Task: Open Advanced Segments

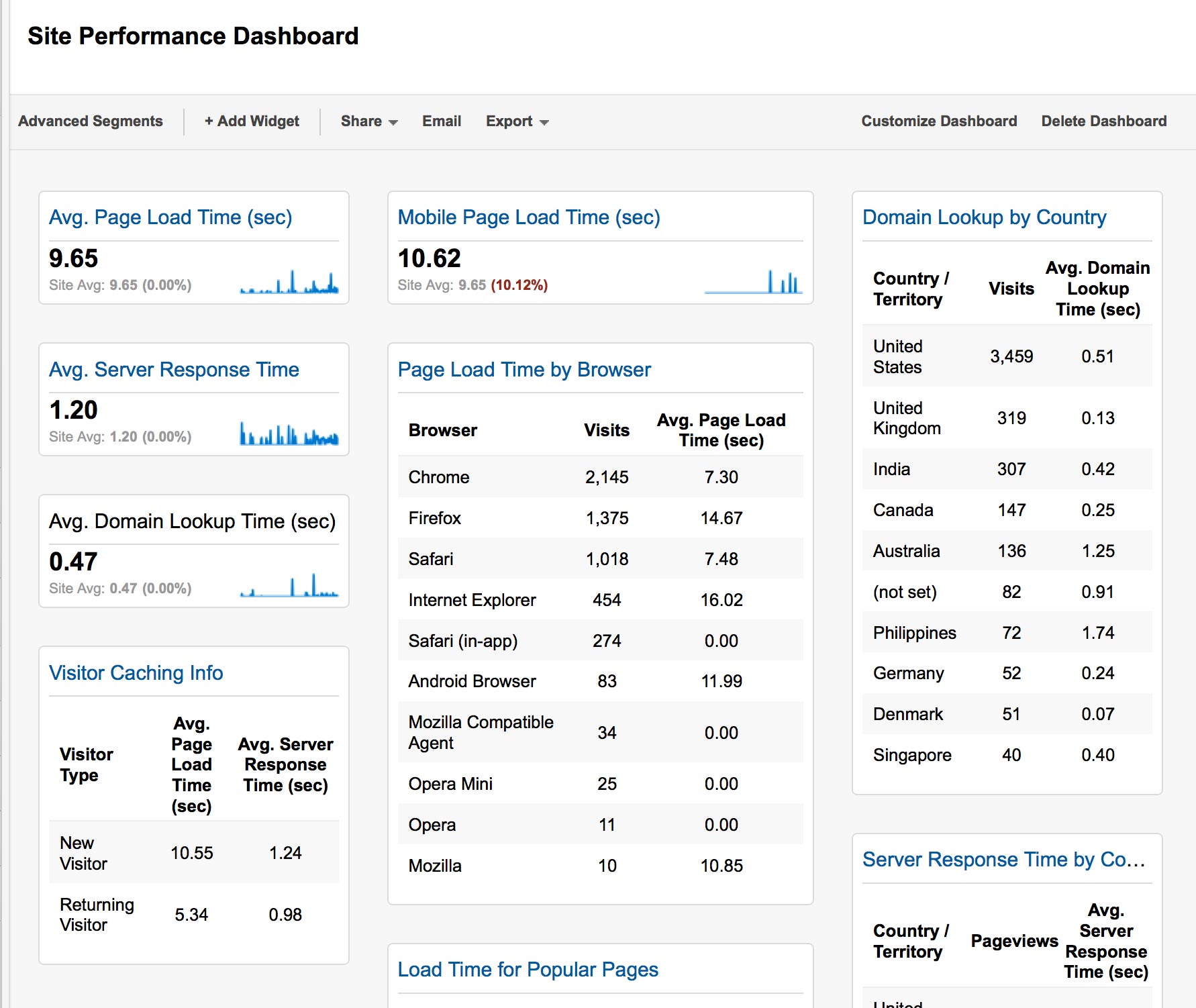Action: 91,121
